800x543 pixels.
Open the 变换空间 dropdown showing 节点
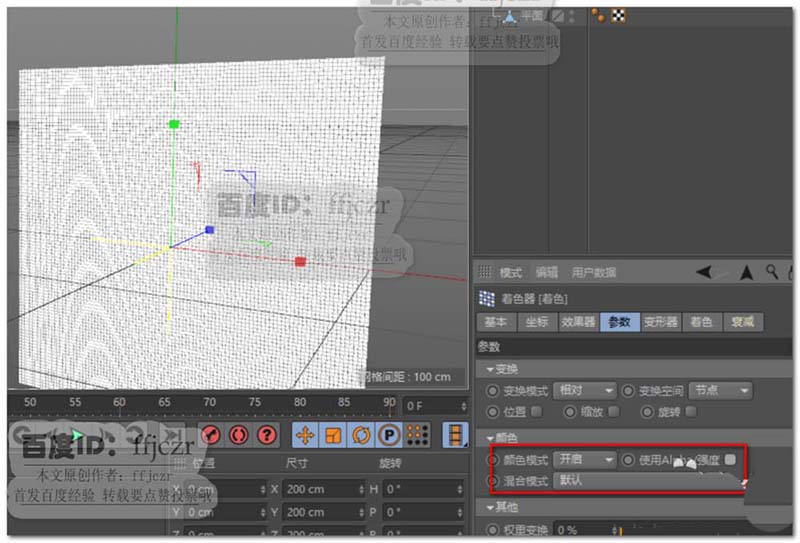(720, 390)
